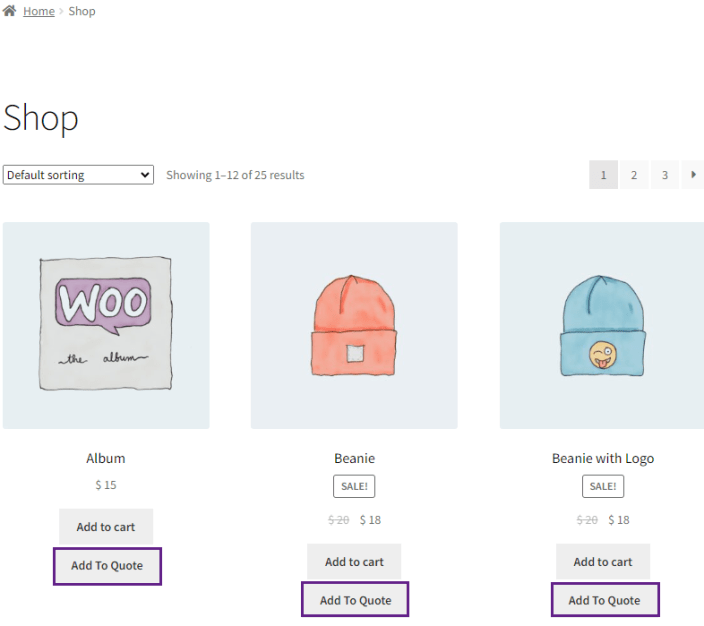Add the Album to cart
Image resolution: width=704 pixels, height=626 pixels.
pyautogui.click(x=106, y=526)
